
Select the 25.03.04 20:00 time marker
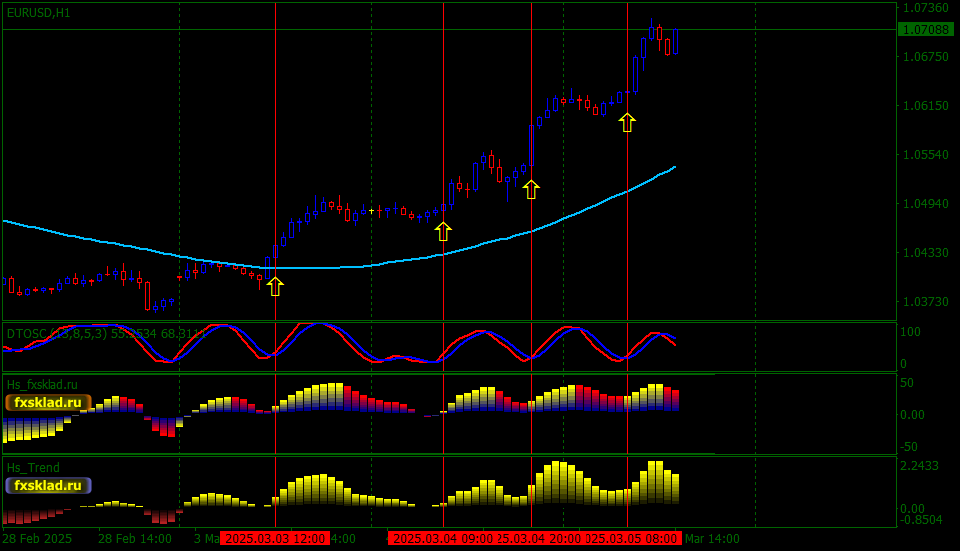[x=539, y=539]
